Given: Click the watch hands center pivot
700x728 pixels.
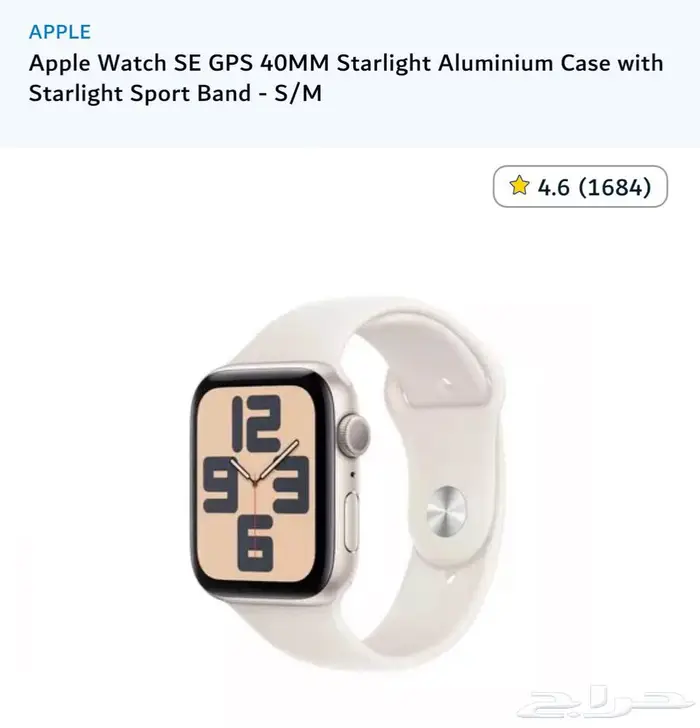Looking at the screenshot, I should point(254,483).
